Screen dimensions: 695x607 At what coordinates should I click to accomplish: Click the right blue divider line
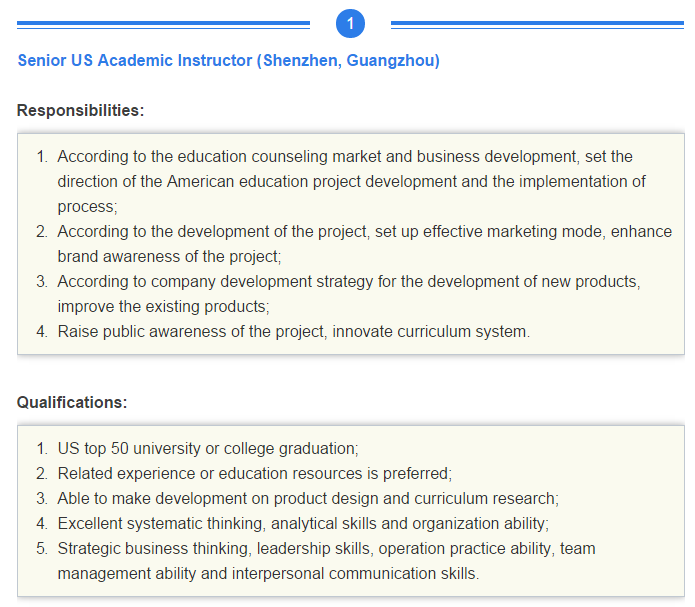[x=537, y=23]
